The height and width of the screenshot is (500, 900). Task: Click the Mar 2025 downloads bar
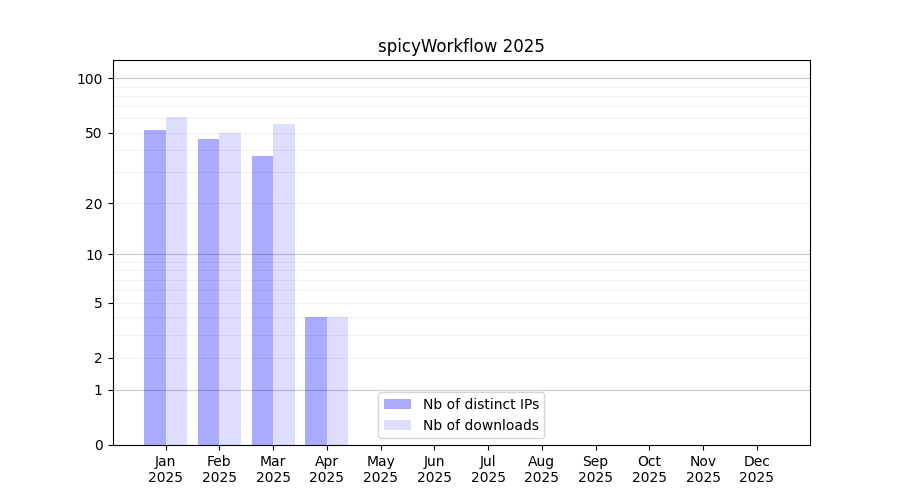coord(284,284)
